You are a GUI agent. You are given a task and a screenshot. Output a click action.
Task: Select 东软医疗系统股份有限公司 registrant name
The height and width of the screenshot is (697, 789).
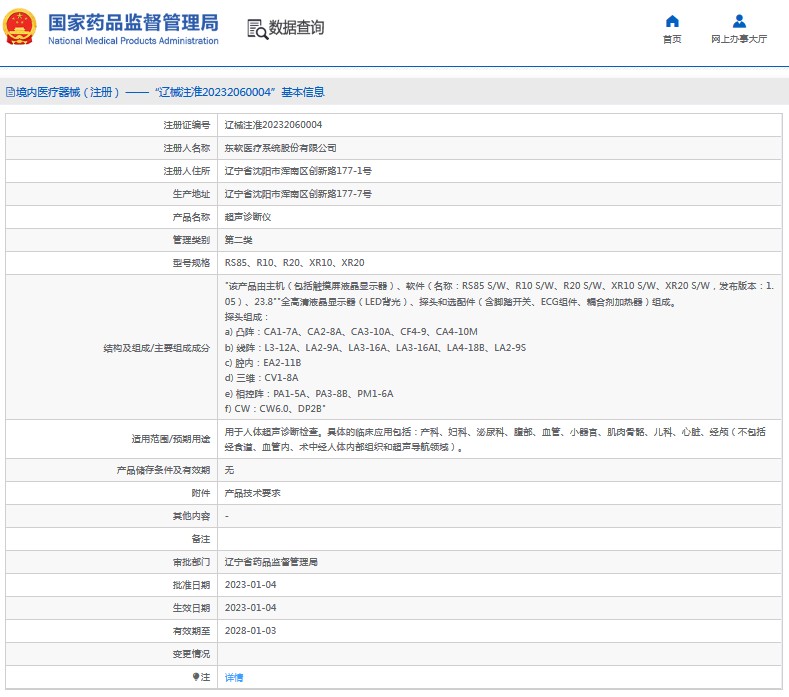point(280,148)
